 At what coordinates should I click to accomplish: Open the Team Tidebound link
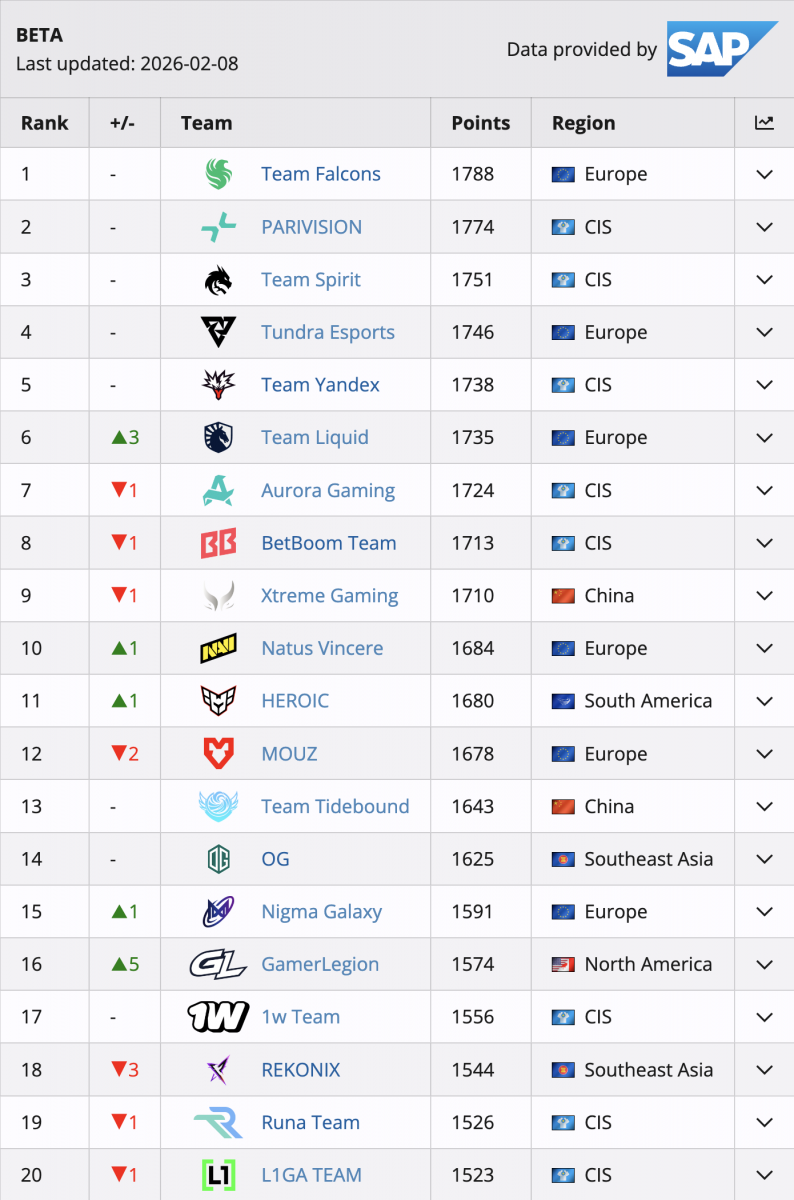(335, 806)
